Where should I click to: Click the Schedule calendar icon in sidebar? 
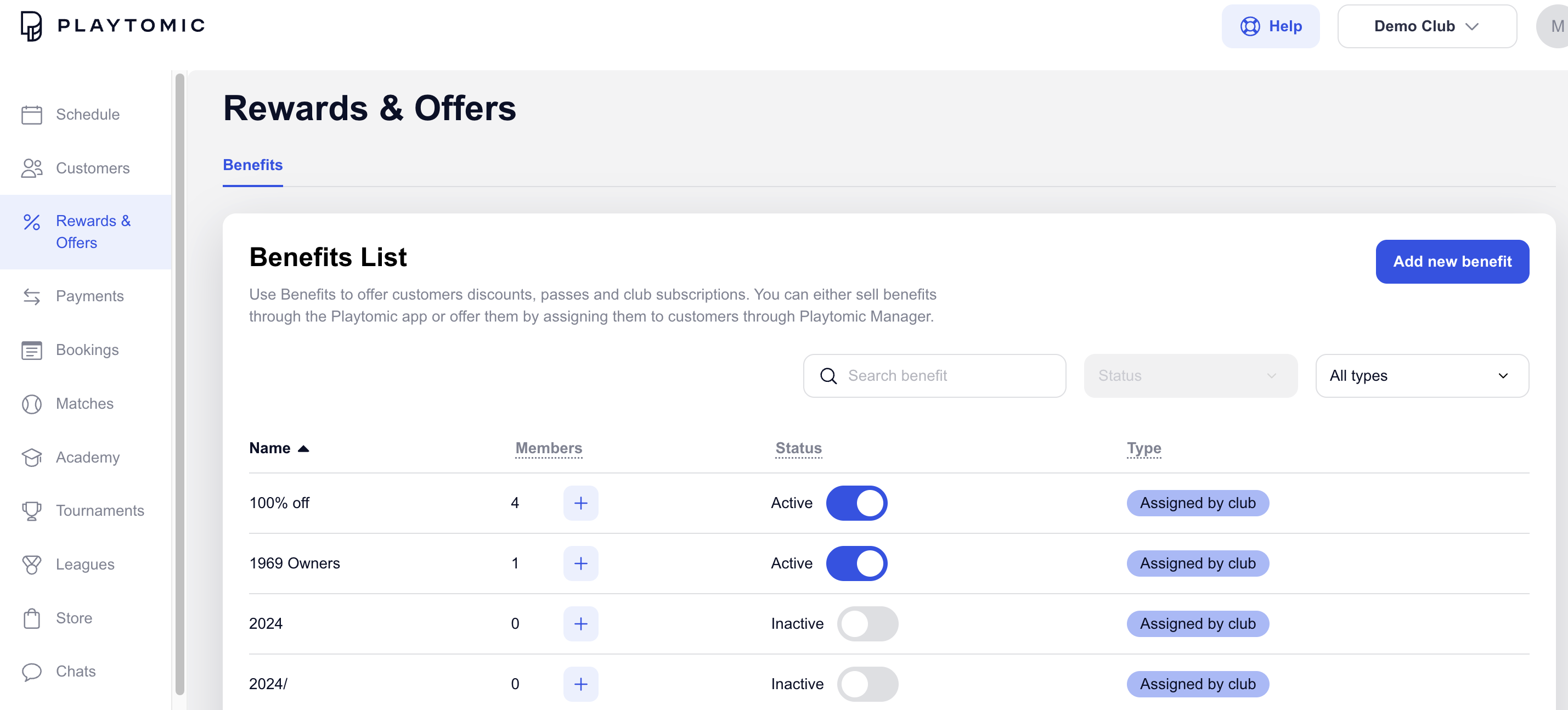pos(32,115)
